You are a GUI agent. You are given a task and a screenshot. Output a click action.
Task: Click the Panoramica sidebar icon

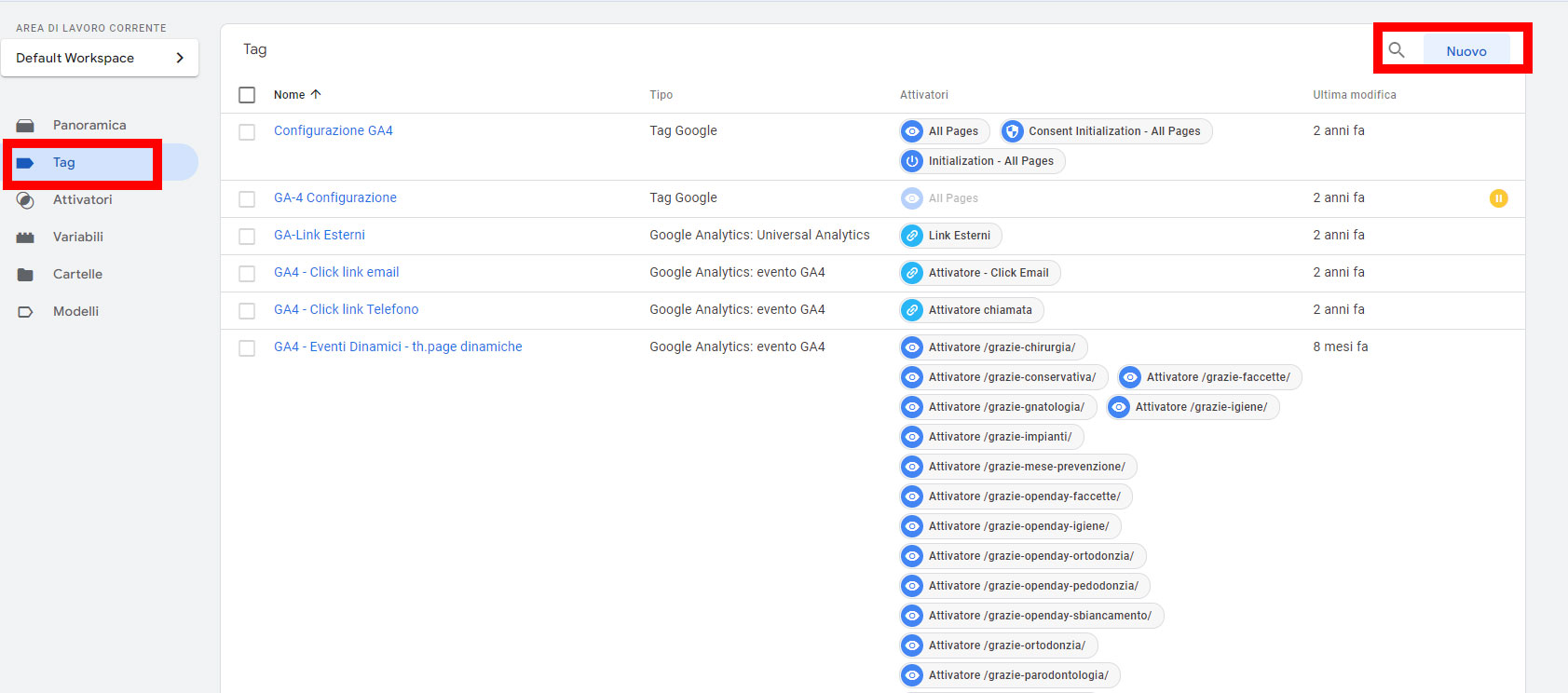pyautogui.click(x=25, y=126)
